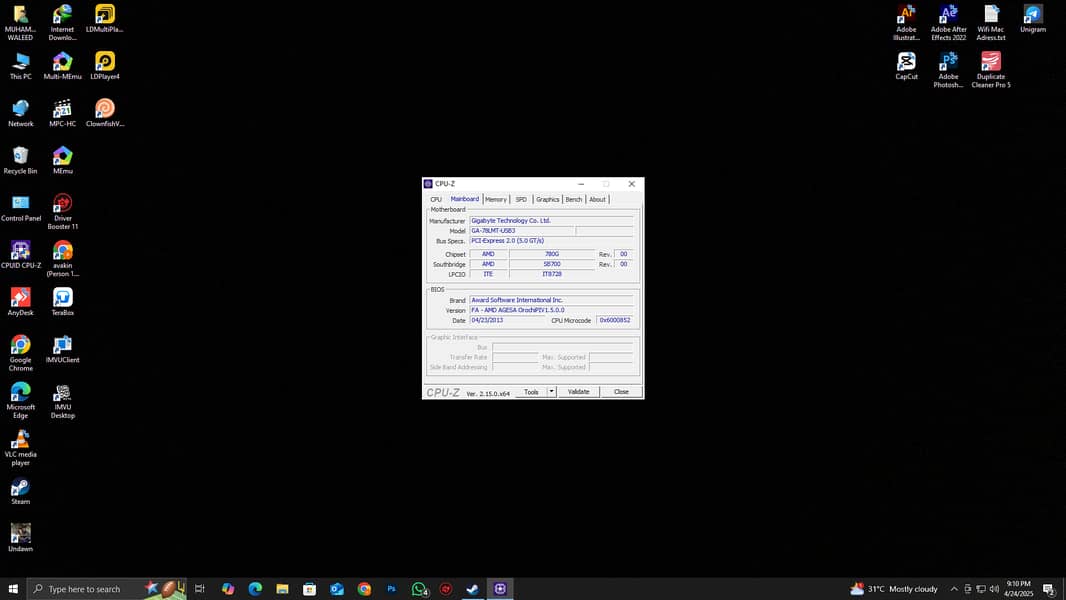Click the Manufacturer field Gigabyte Technology Co. Ltd.
This screenshot has width=1066, height=600.
tap(551, 221)
